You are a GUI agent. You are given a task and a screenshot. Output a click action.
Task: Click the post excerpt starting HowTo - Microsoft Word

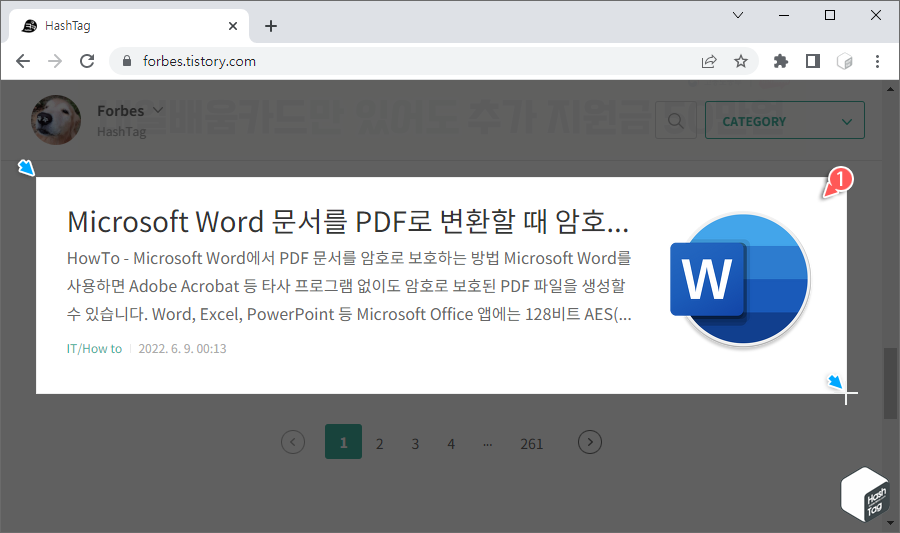tap(349, 286)
